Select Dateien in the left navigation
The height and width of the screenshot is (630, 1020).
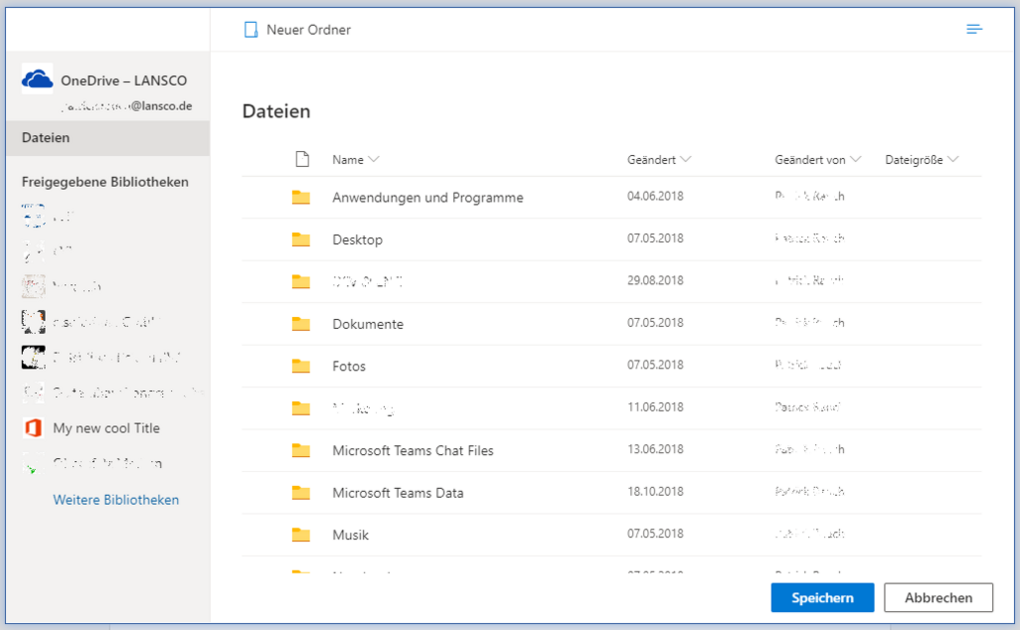point(108,137)
